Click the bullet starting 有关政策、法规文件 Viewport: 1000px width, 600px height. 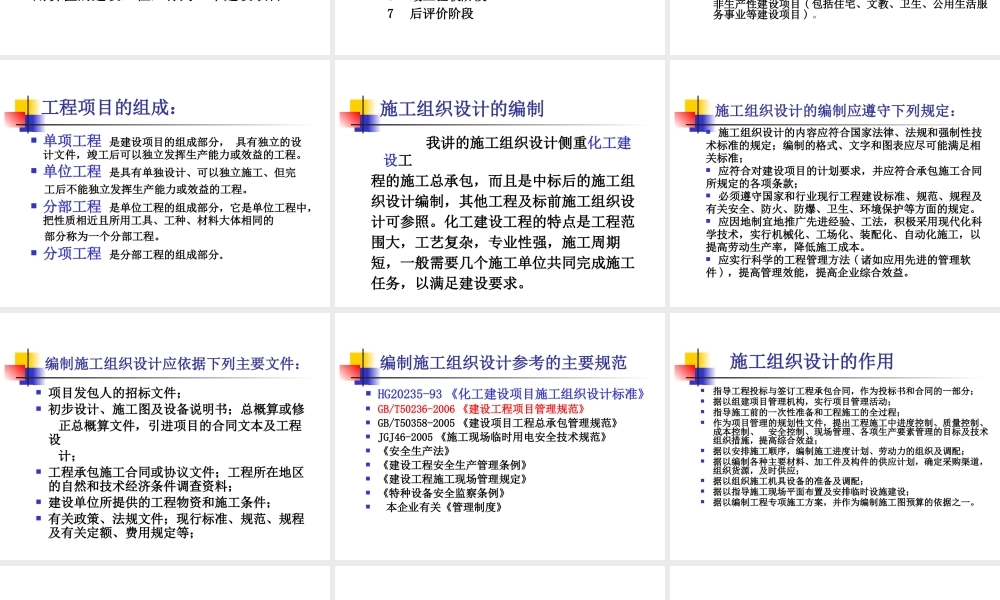(x=176, y=525)
